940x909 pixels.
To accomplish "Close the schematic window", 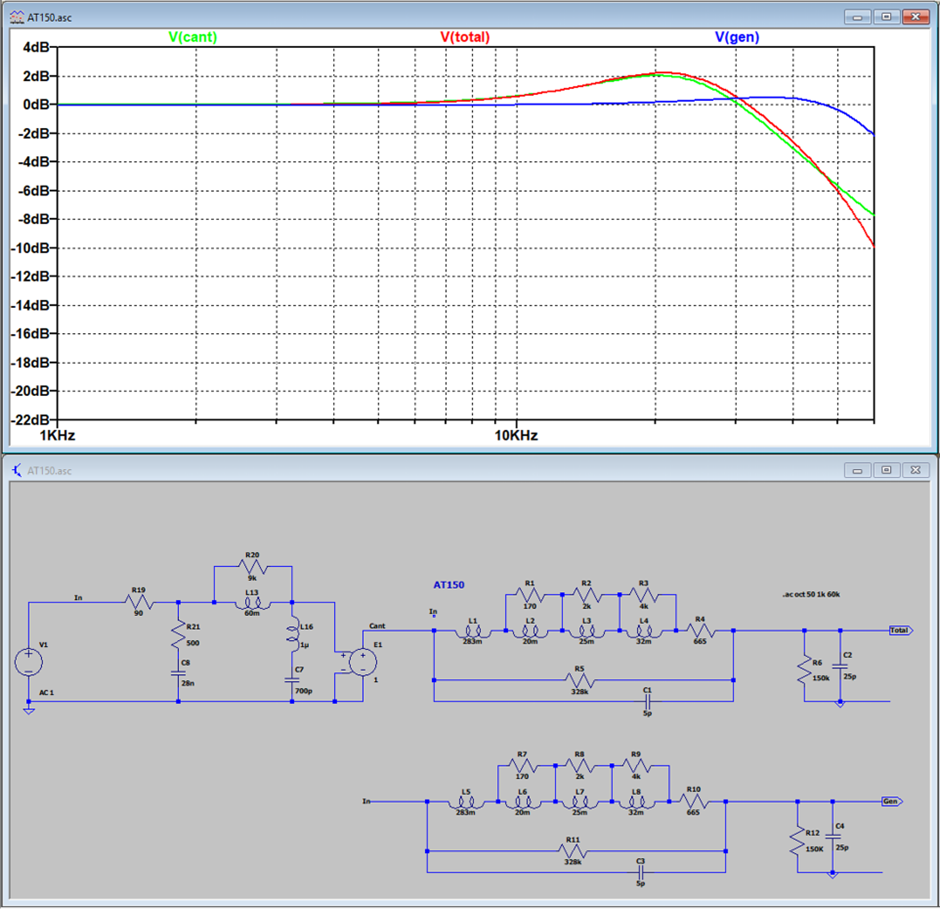I will [915, 470].
